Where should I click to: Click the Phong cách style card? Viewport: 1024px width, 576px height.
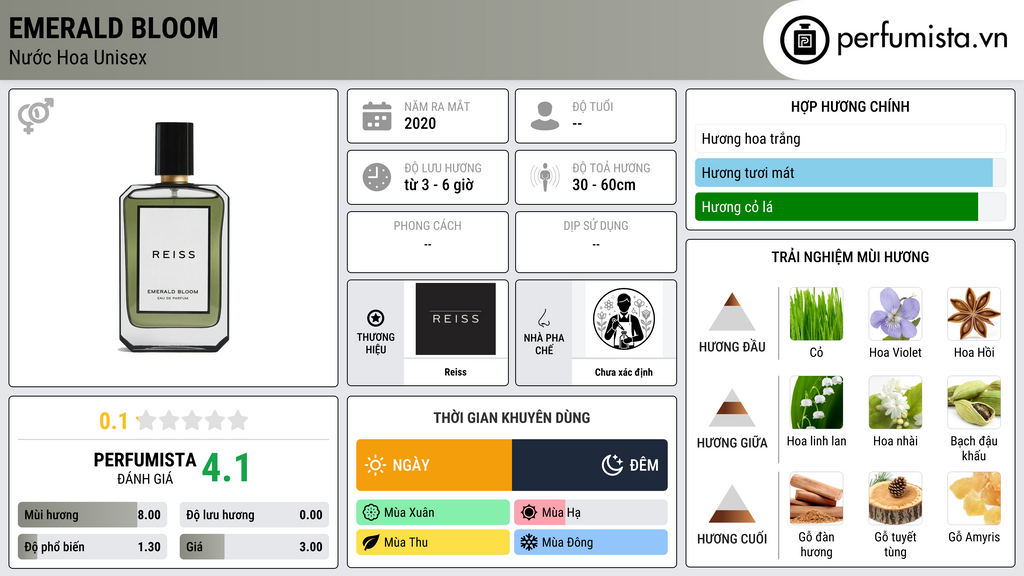[428, 242]
